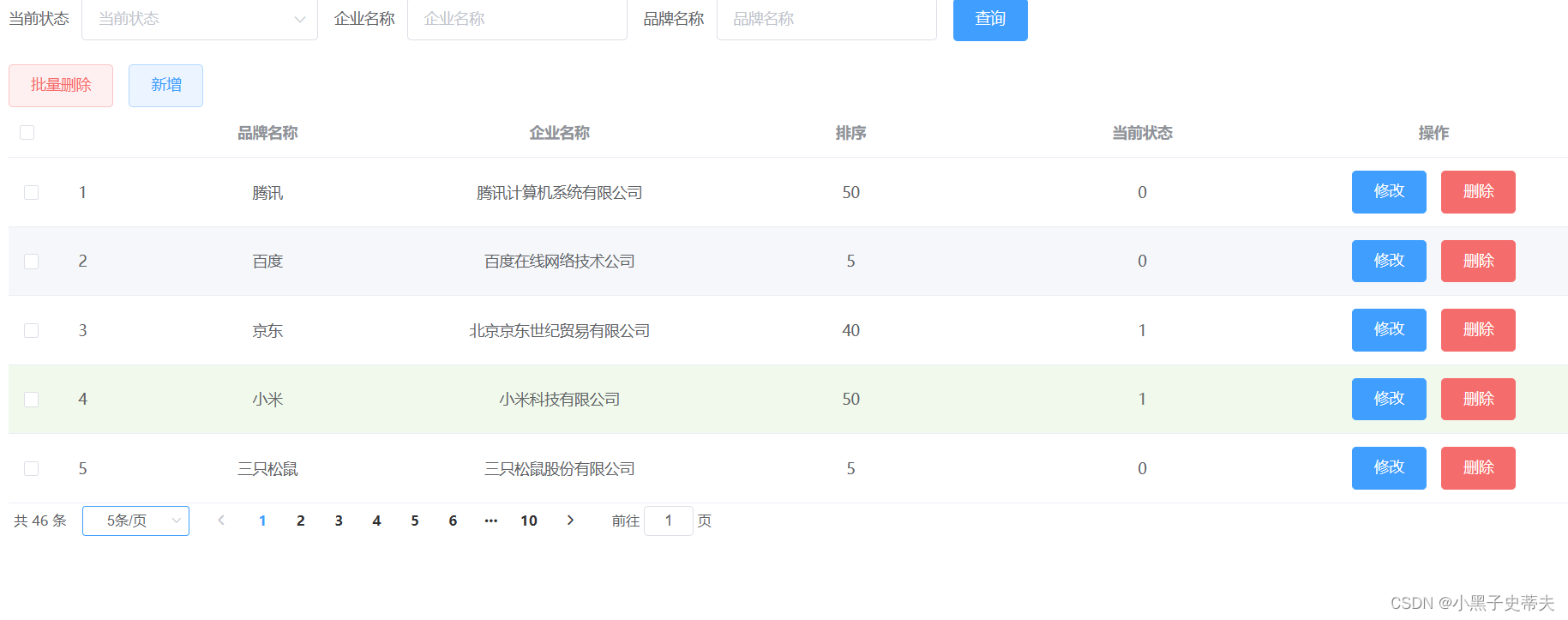Jump forward via pagination ellipsis
The image size is (1568, 620).
click(x=490, y=521)
